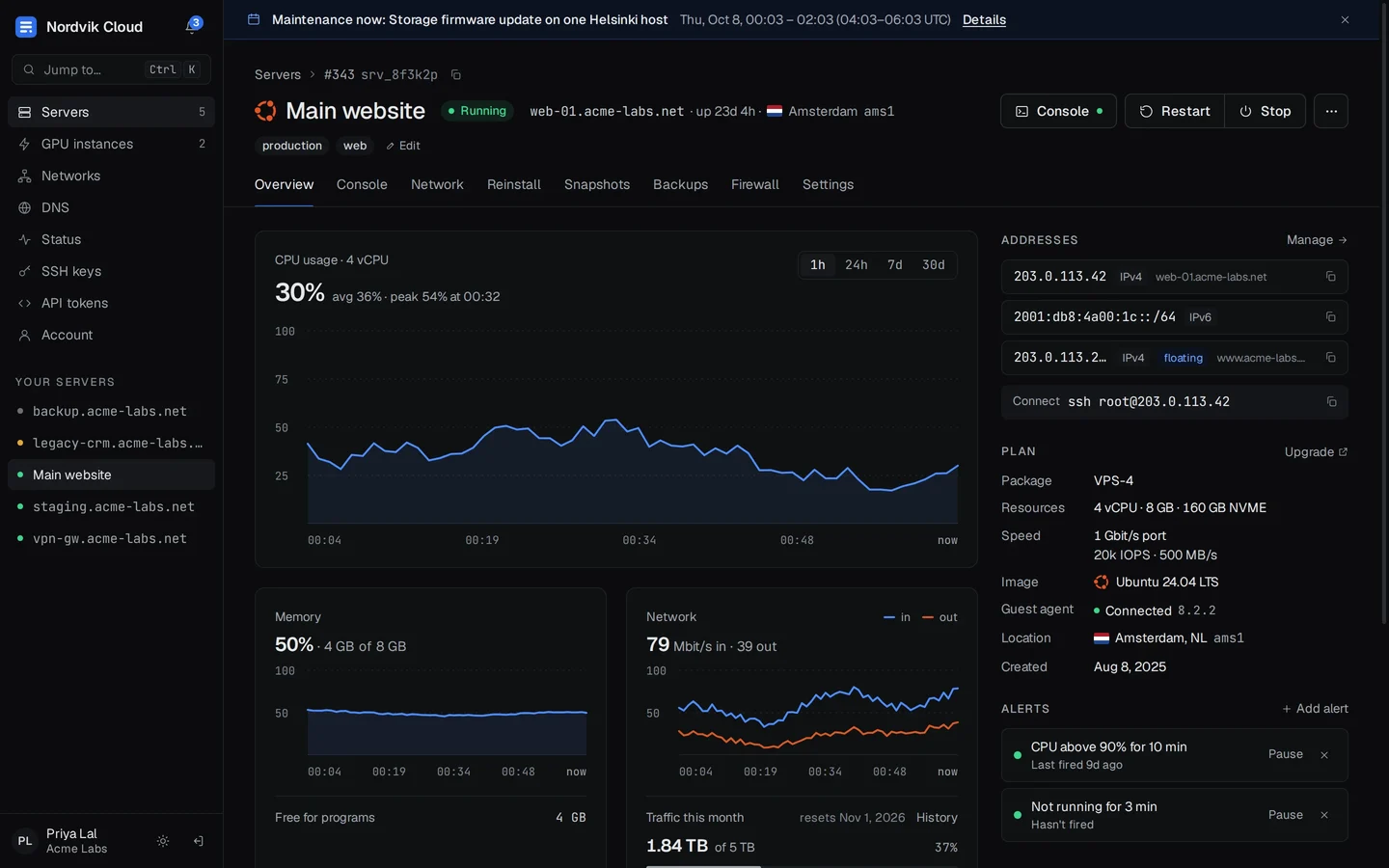Open maintenance Details link
Image resolution: width=1389 pixels, height=868 pixels.
coord(984,19)
